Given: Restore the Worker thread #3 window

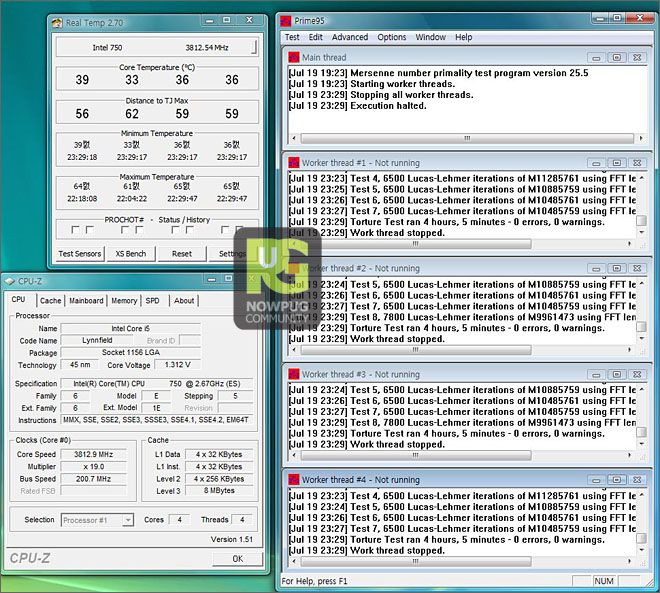Looking at the screenshot, I should 617,375.
